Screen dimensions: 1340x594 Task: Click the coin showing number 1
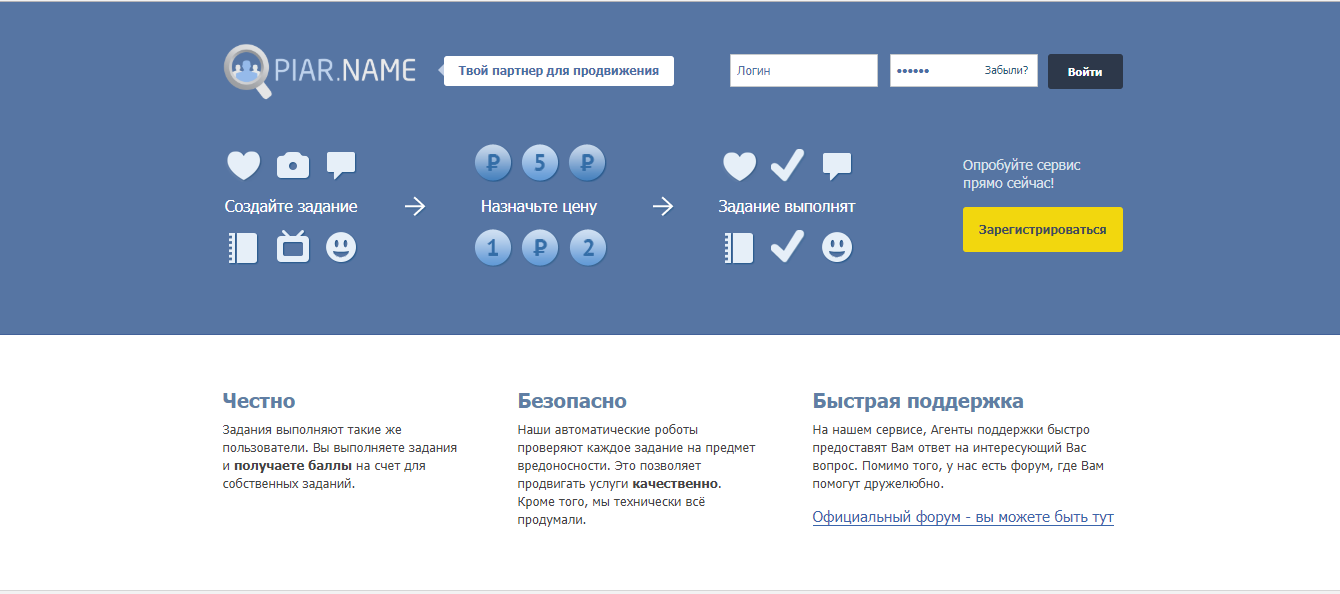click(x=493, y=247)
